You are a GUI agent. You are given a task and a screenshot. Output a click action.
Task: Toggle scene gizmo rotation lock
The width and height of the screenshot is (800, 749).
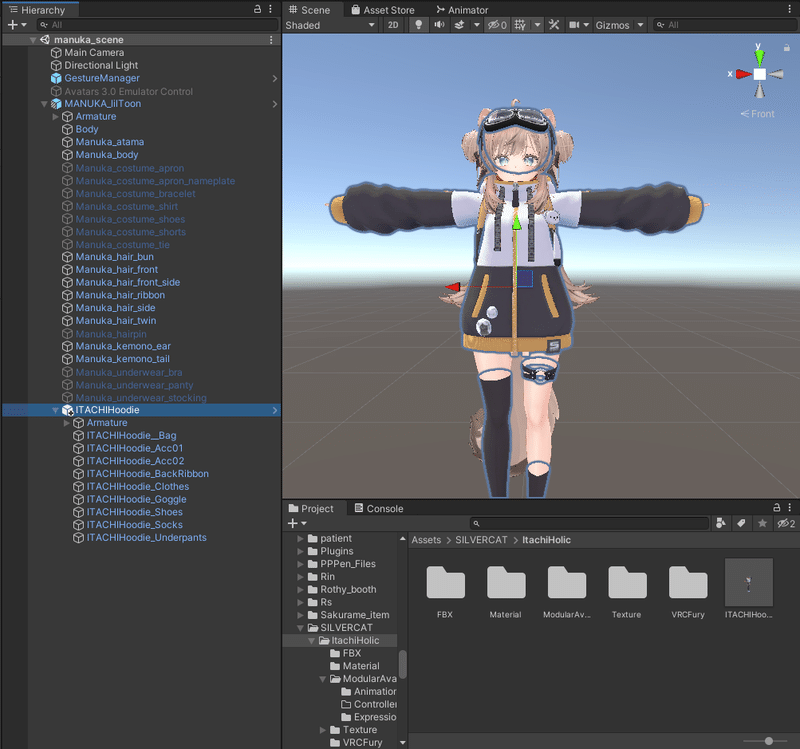[787, 47]
